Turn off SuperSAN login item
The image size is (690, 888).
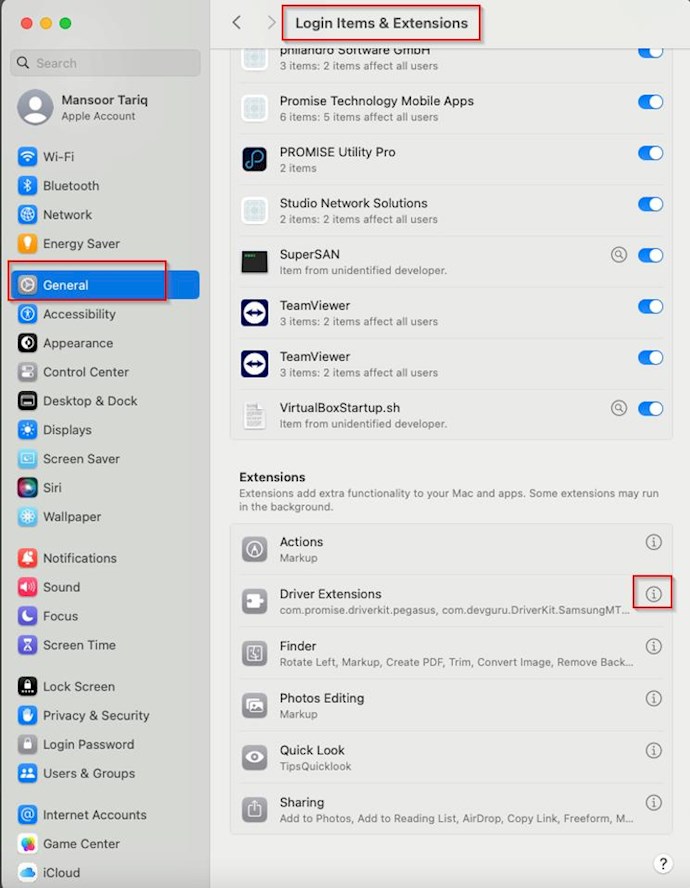pos(650,255)
